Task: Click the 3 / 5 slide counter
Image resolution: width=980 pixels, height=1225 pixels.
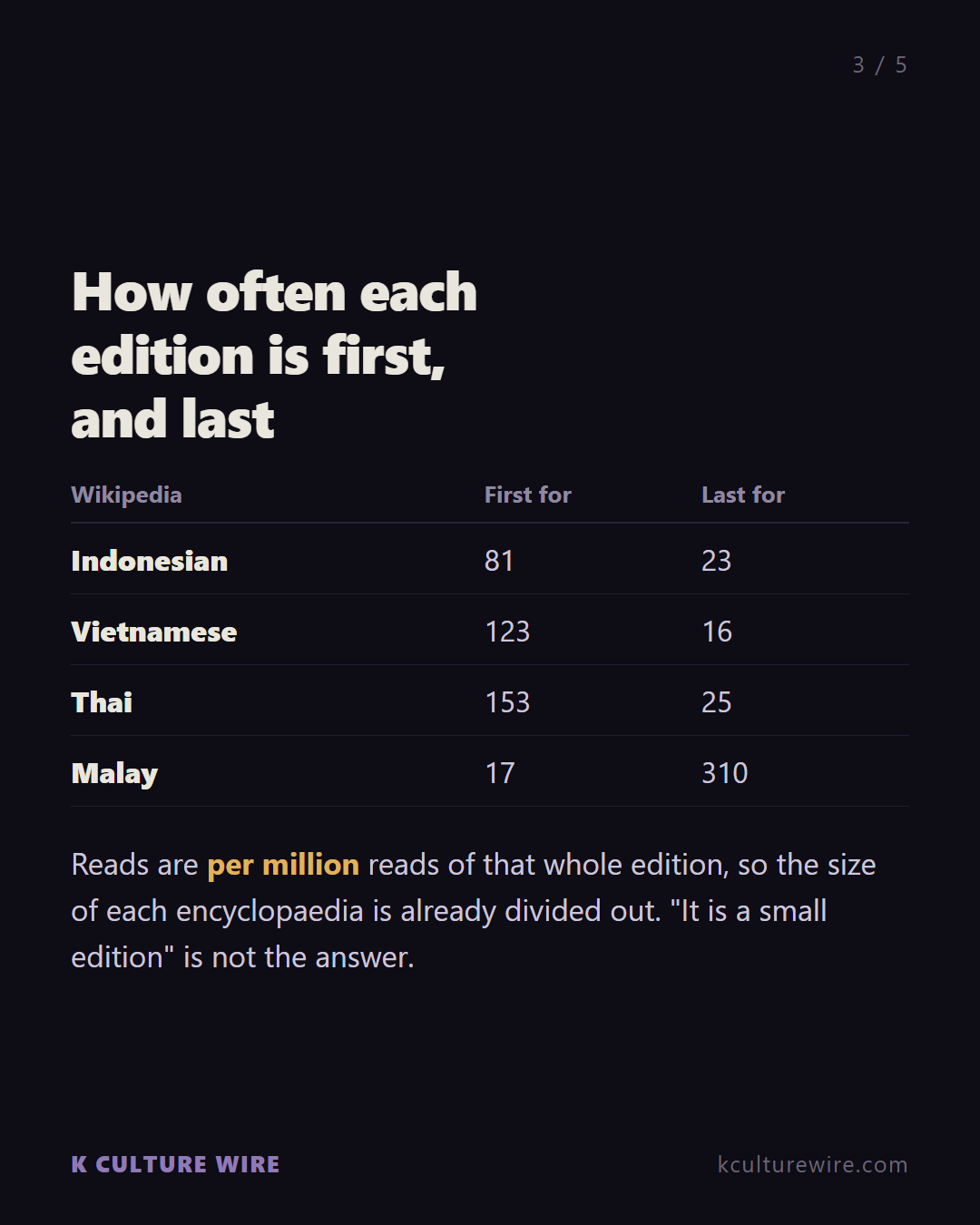Action: [x=879, y=64]
